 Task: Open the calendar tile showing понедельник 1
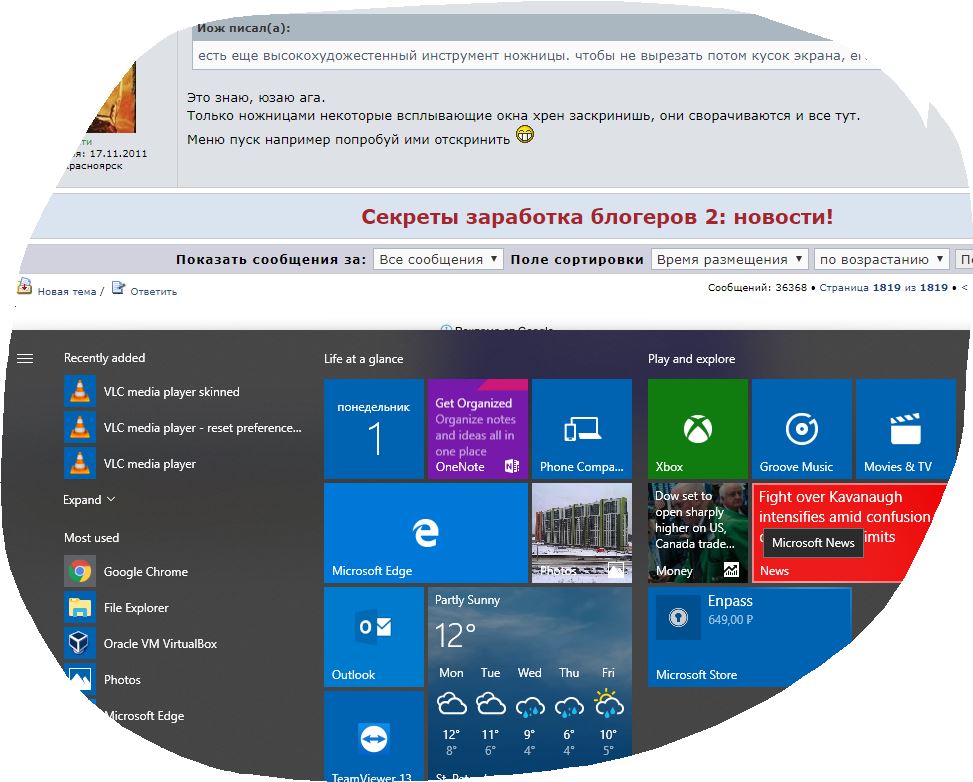374,429
